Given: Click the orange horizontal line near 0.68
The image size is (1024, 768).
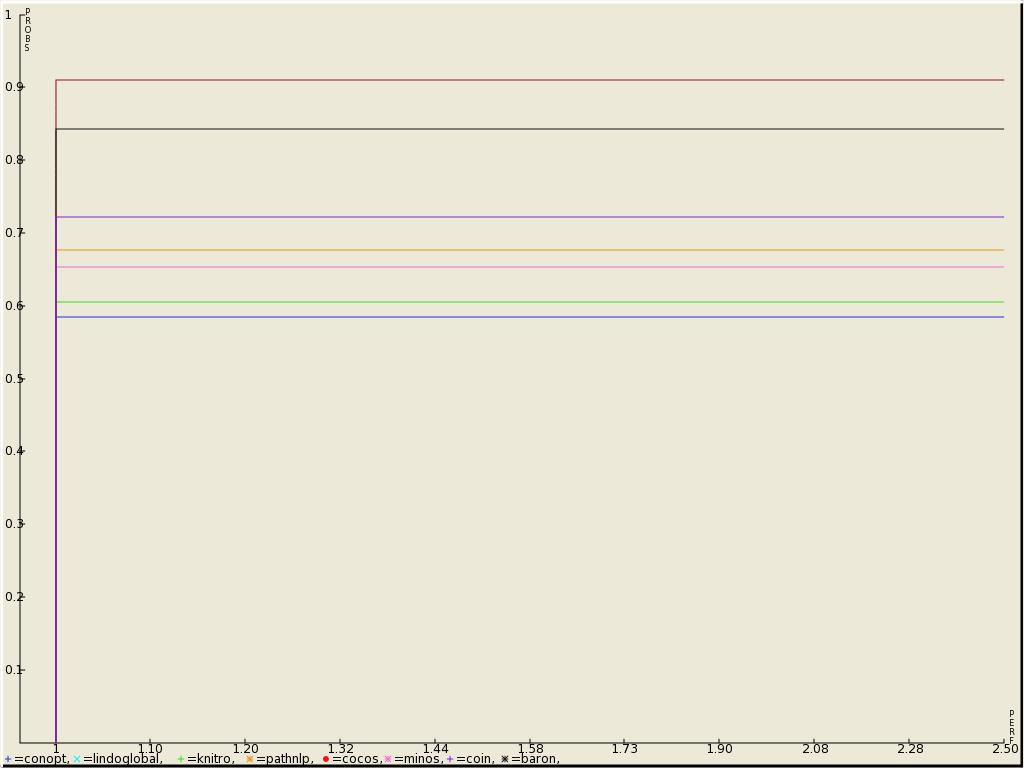Looking at the screenshot, I should [530, 250].
